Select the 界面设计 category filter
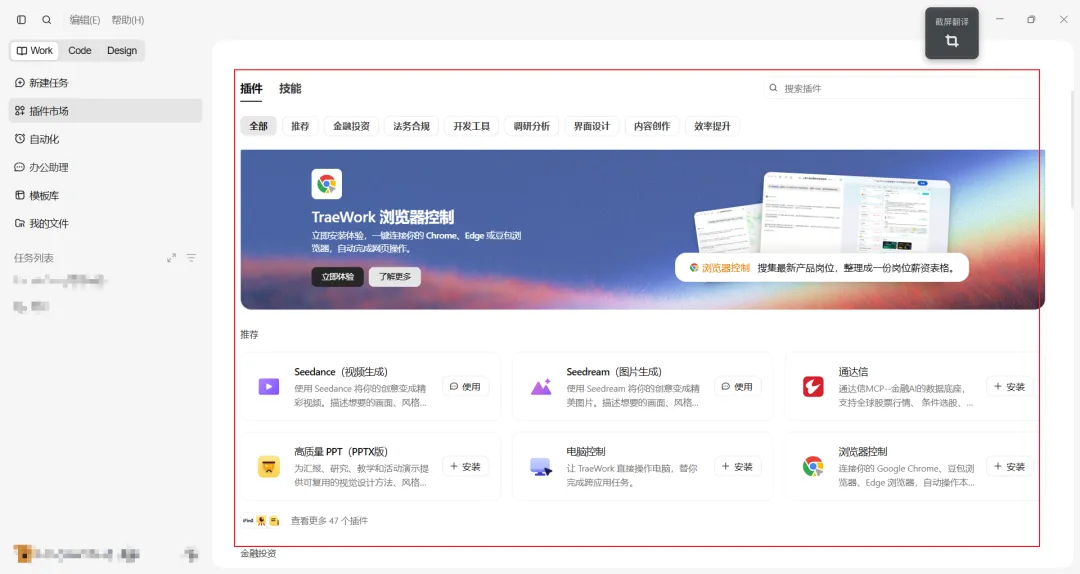 click(x=592, y=126)
